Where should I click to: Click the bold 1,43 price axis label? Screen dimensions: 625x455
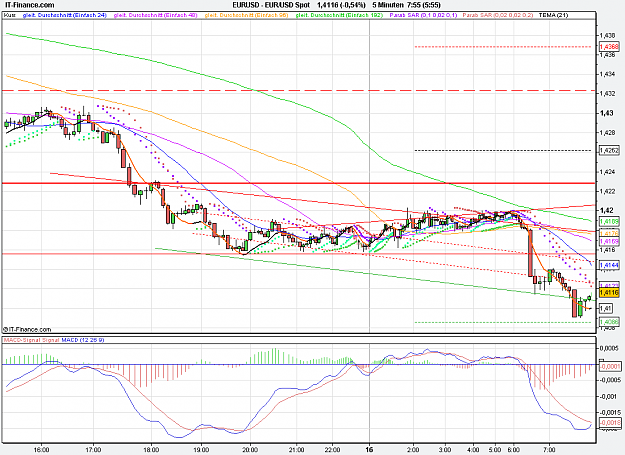(x=607, y=113)
